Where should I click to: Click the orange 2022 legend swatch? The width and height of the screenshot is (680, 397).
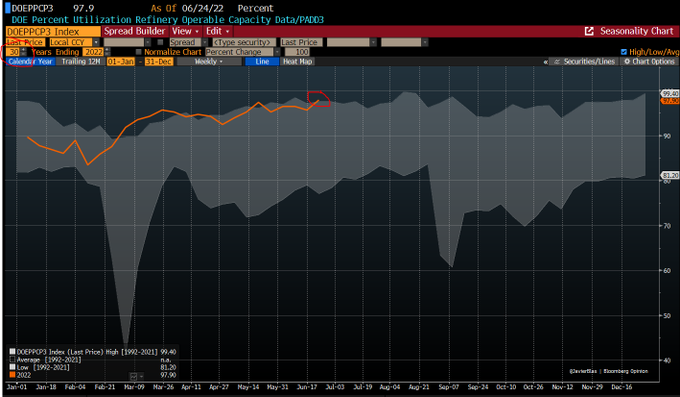coord(13,375)
